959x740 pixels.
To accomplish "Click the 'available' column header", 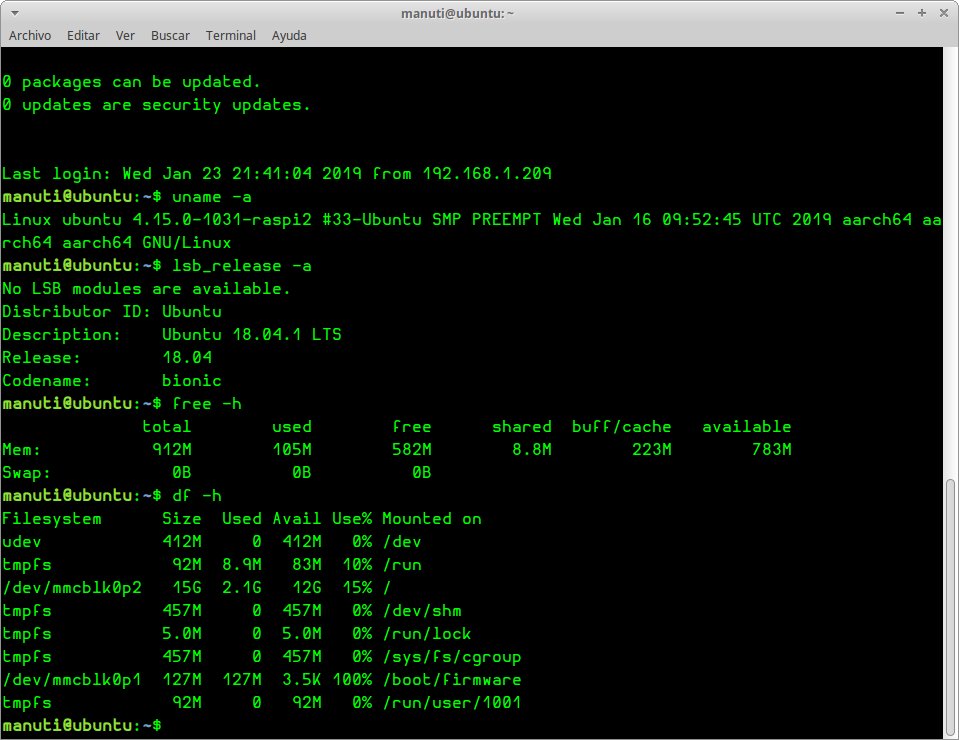I will (746, 427).
